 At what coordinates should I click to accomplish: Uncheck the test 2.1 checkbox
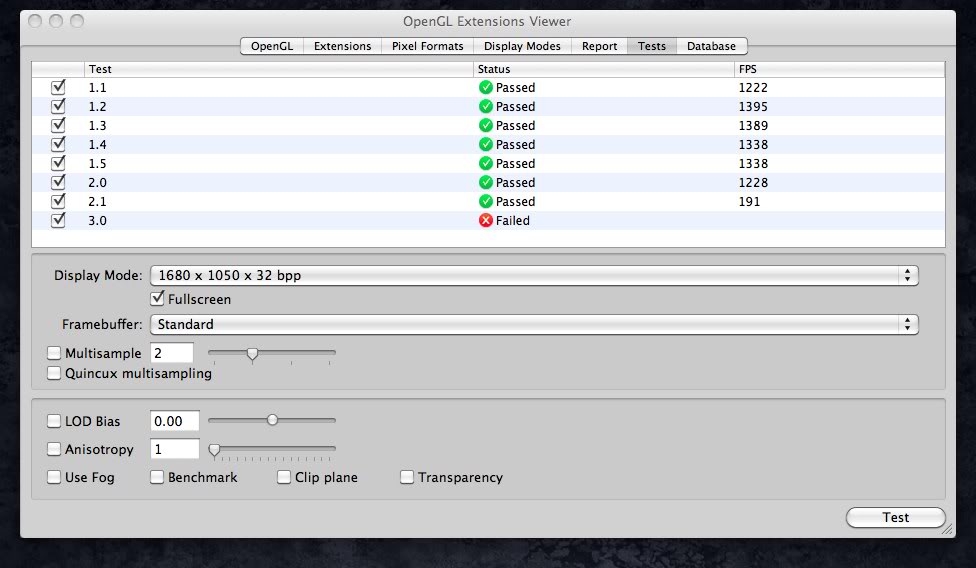[x=58, y=201]
